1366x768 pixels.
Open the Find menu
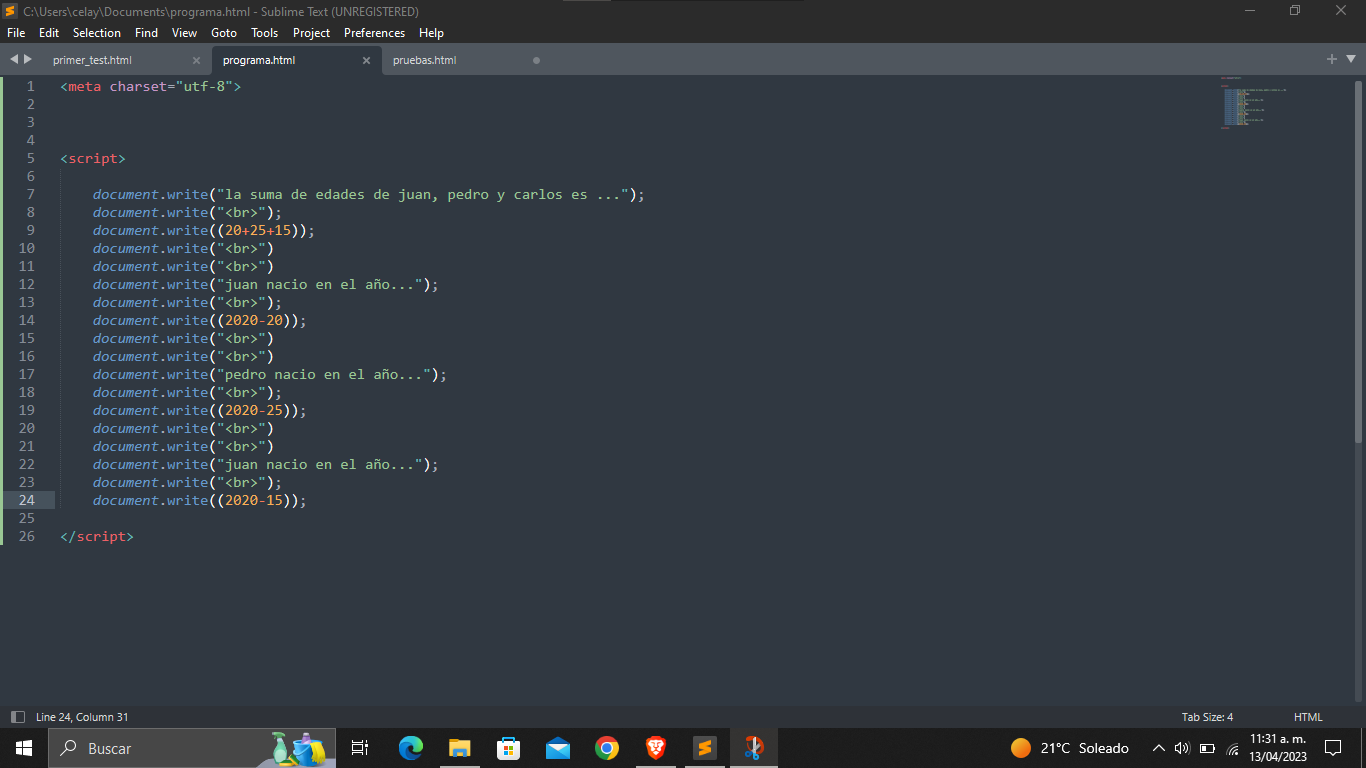coord(146,33)
